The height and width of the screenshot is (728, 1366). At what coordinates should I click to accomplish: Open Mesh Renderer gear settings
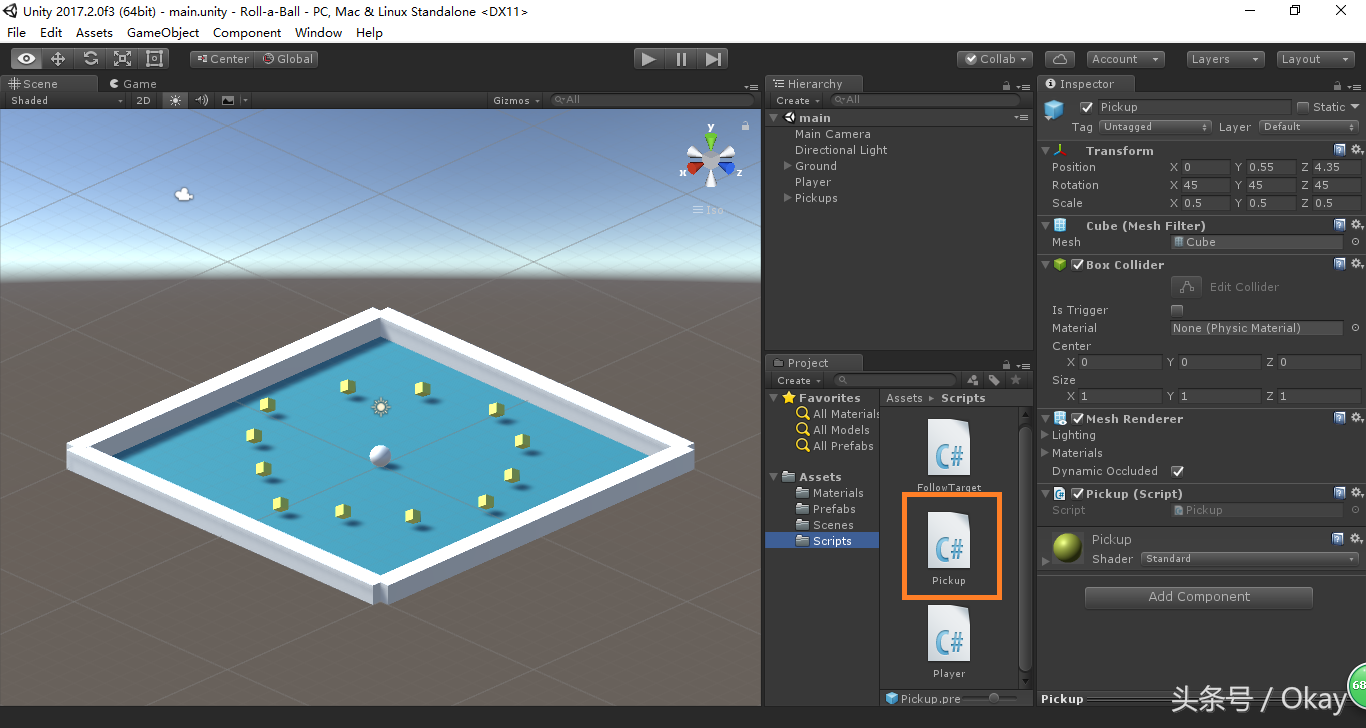[x=1356, y=418]
